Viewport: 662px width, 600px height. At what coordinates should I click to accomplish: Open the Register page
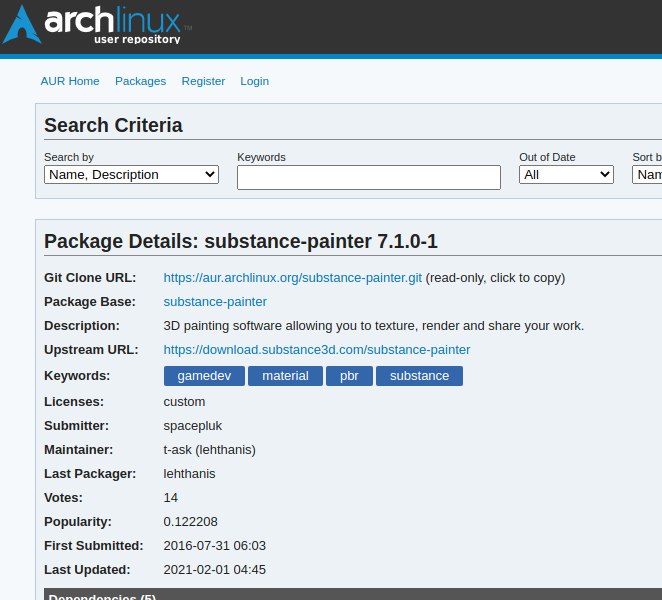(x=203, y=81)
